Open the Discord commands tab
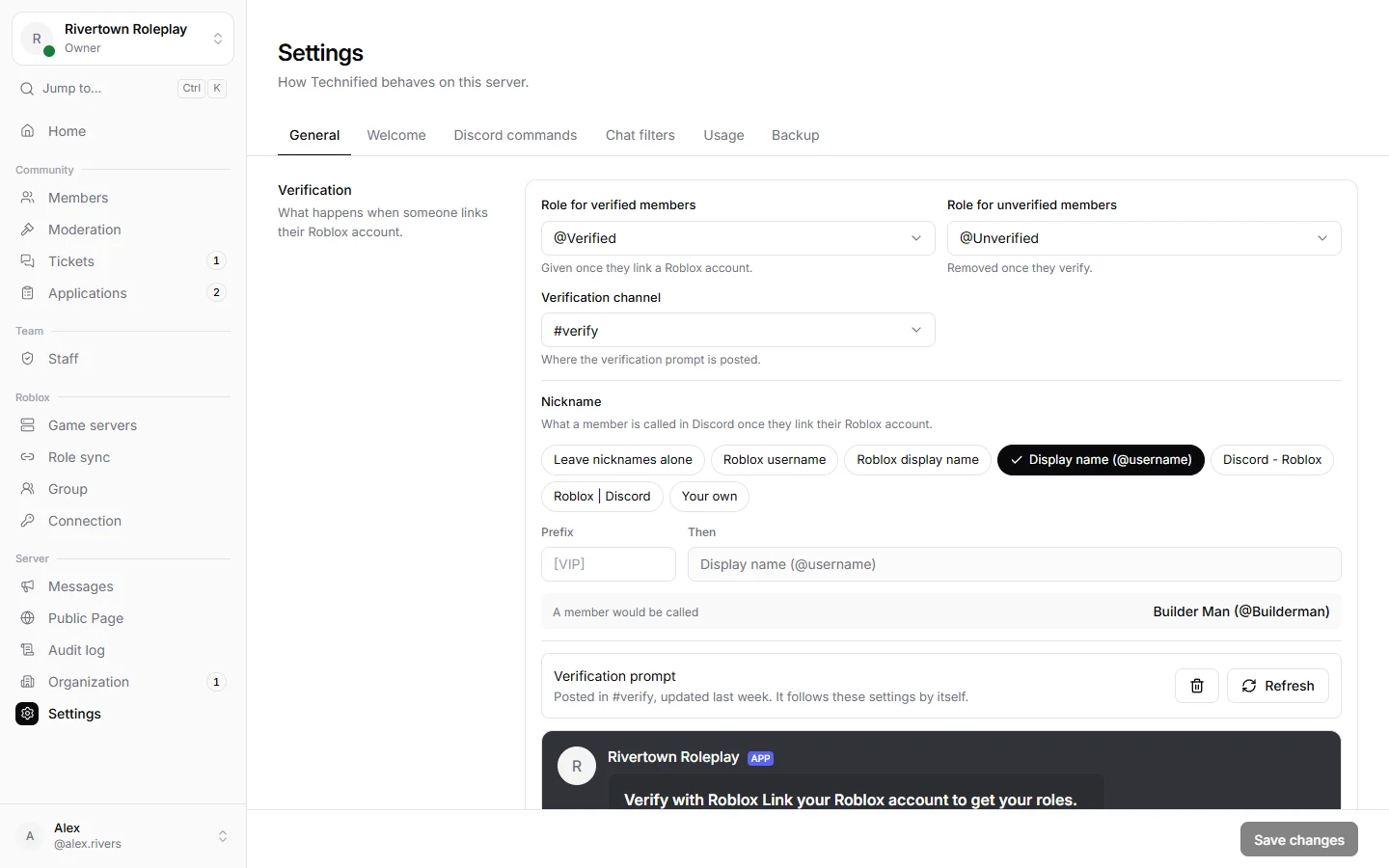This screenshot has width=1389, height=868. point(515,135)
